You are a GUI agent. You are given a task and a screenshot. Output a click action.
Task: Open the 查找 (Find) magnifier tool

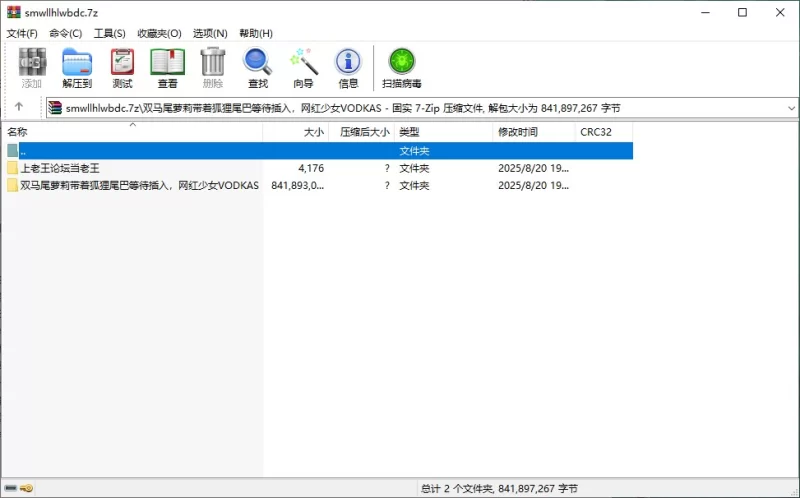258,62
